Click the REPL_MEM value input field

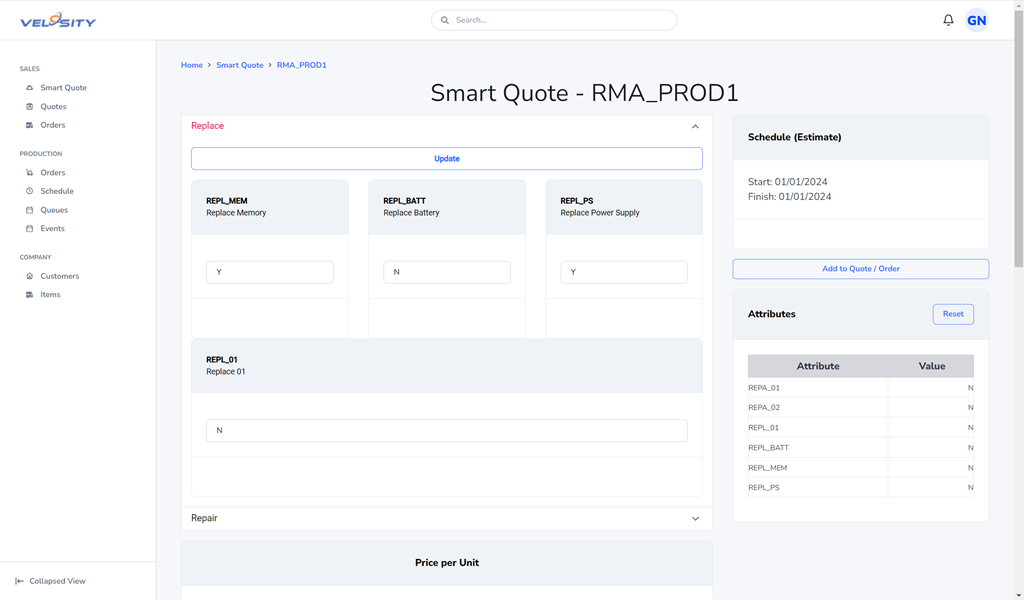pos(270,272)
